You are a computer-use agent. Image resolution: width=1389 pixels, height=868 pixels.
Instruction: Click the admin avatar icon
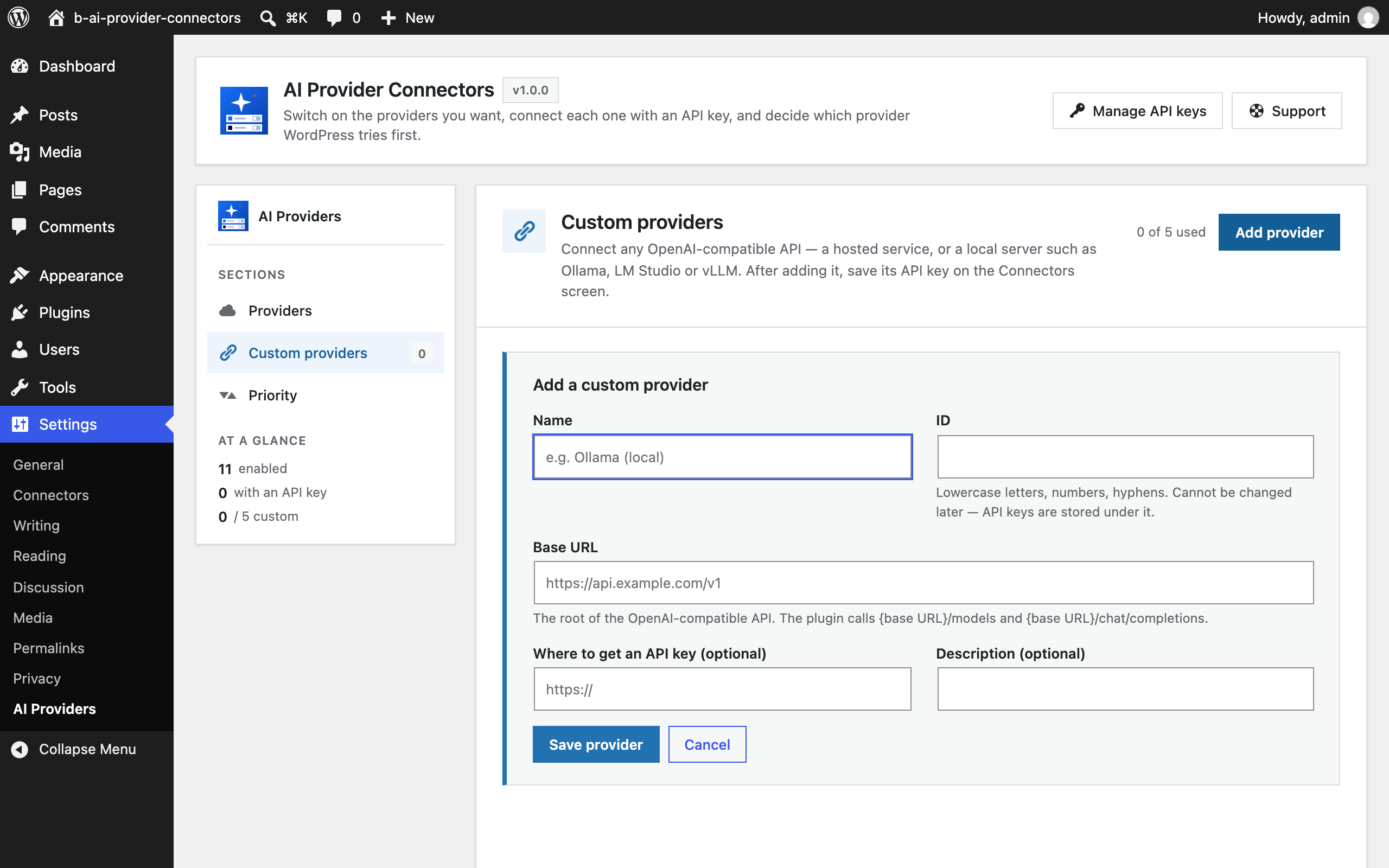tap(1368, 17)
